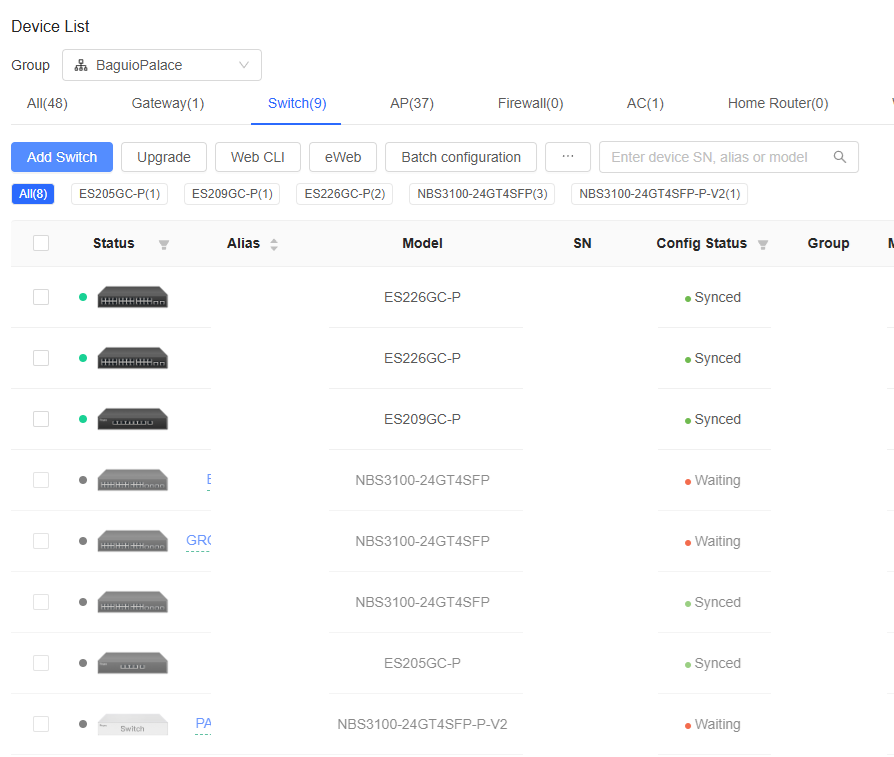Click the Add Switch button
The height and width of the screenshot is (757, 894).
tap(62, 157)
